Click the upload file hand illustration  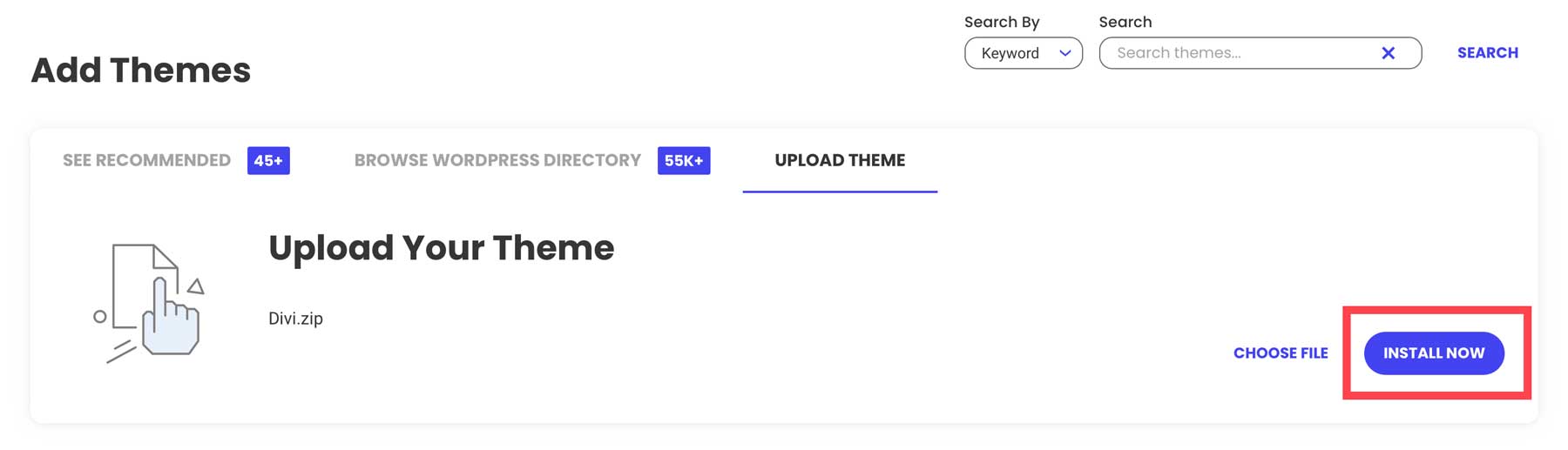pyautogui.click(x=169, y=318)
